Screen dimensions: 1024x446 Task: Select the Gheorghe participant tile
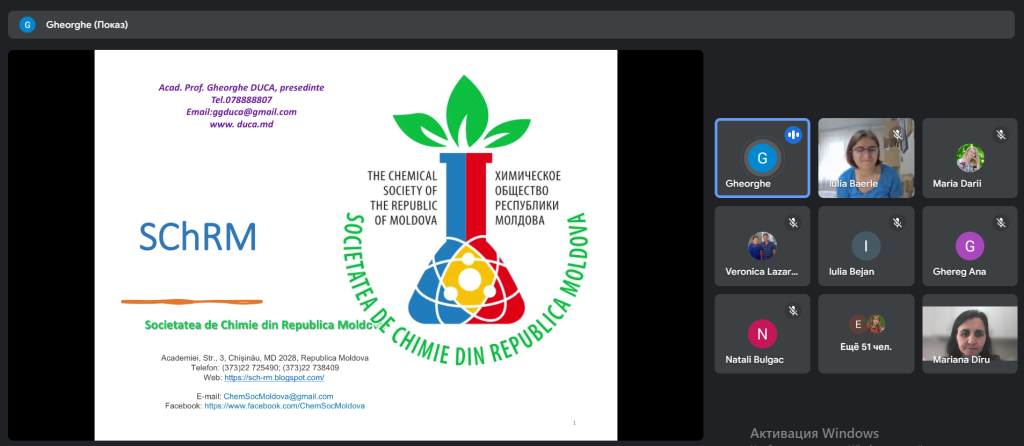762,158
